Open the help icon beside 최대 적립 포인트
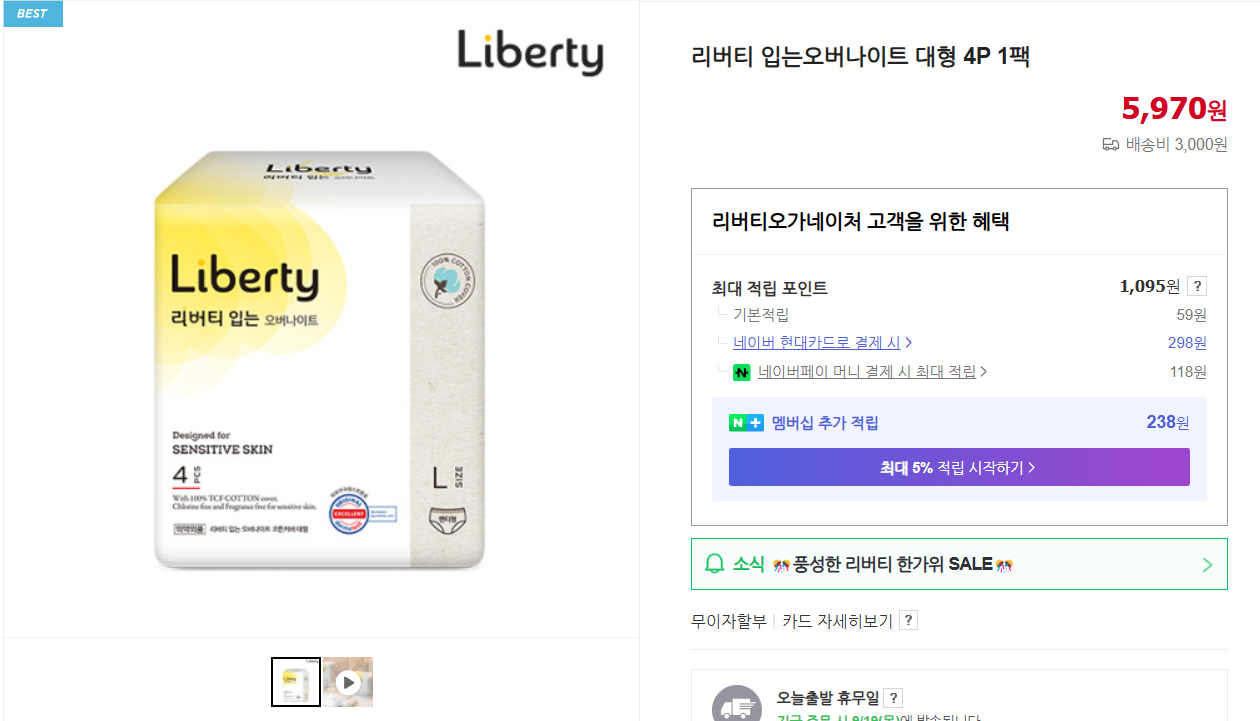This screenshot has height=721, width=1260. pos(1199,285)
